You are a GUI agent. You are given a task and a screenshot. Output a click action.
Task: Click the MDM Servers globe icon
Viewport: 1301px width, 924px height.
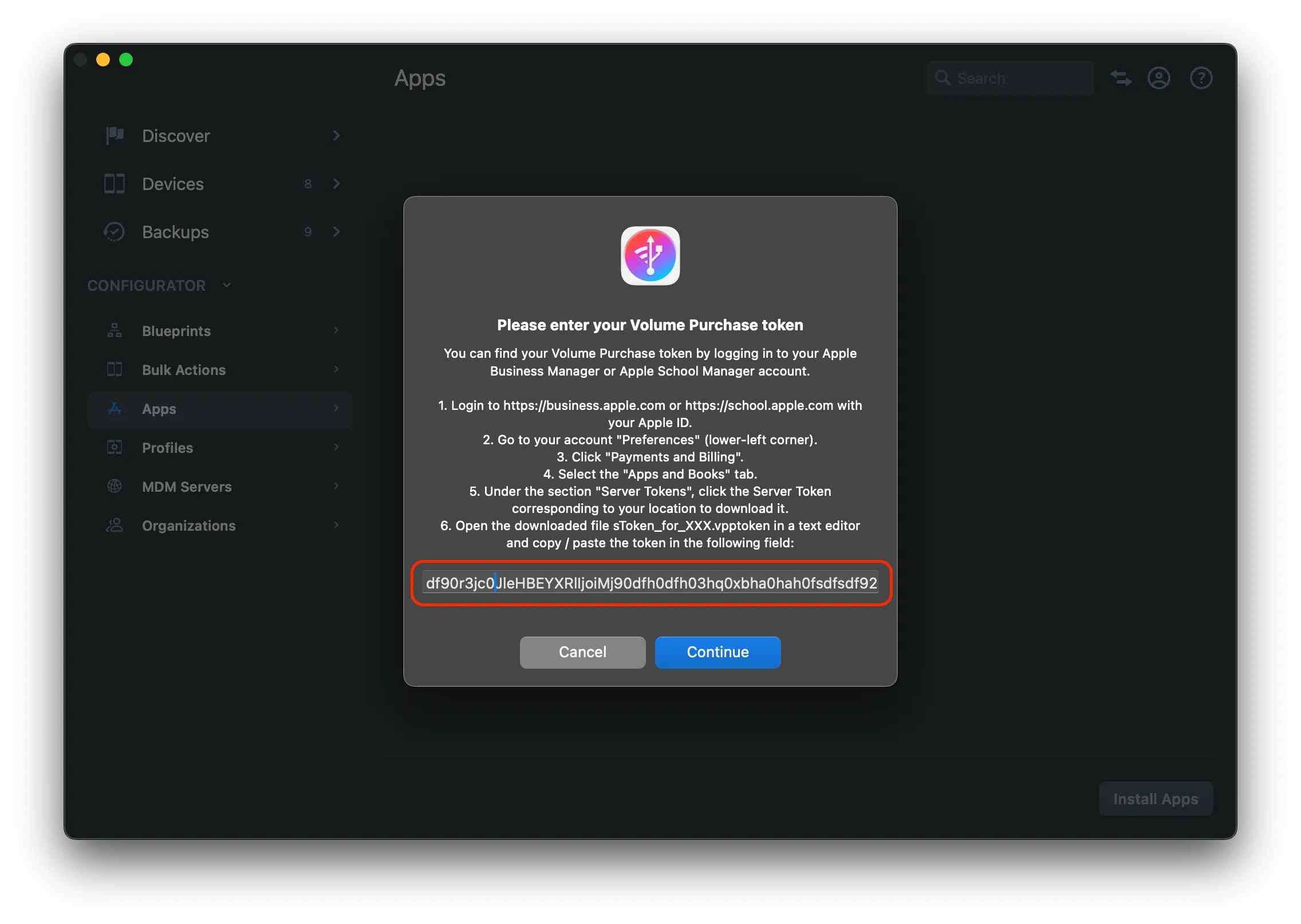pyautogui.click(x=114, y=486)
